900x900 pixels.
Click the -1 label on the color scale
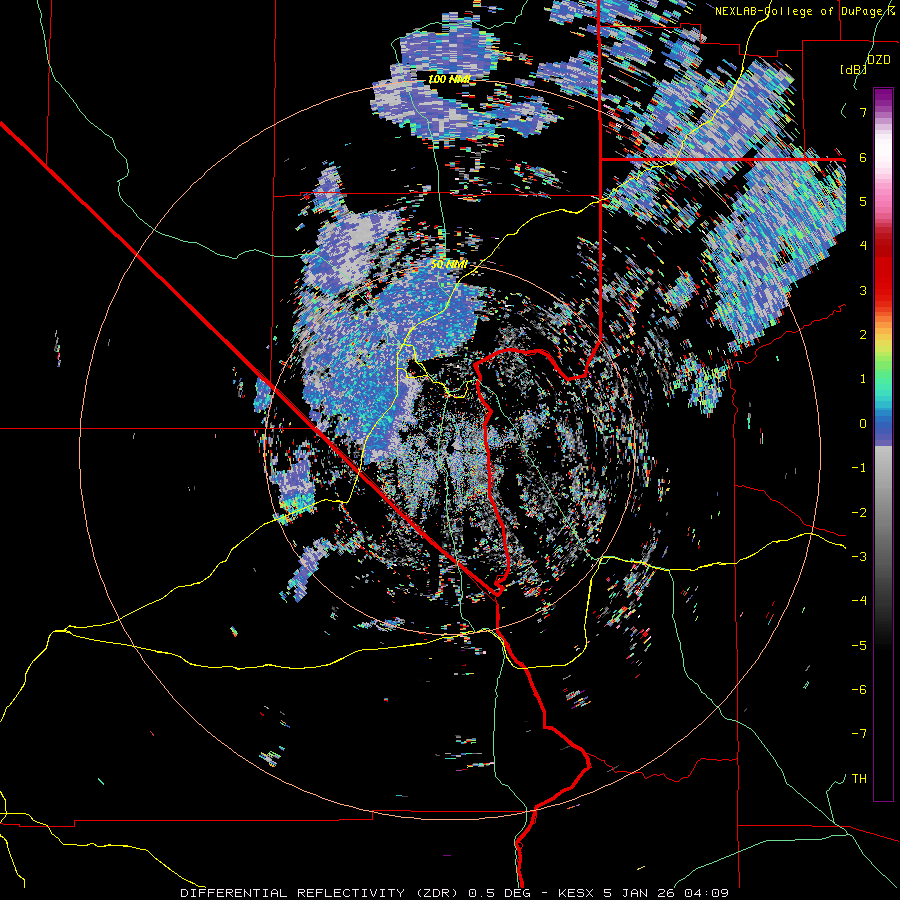(859, 468)
